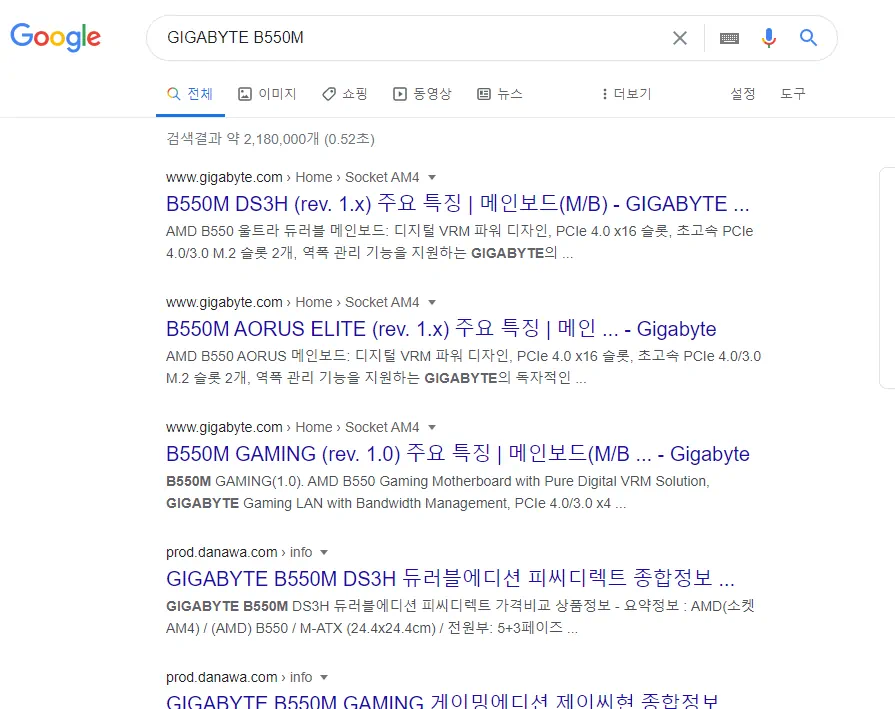
Task: Open B550M DS3H (rev. 1.x) result link
Action: pyautogui.click(x=457, y=204)
